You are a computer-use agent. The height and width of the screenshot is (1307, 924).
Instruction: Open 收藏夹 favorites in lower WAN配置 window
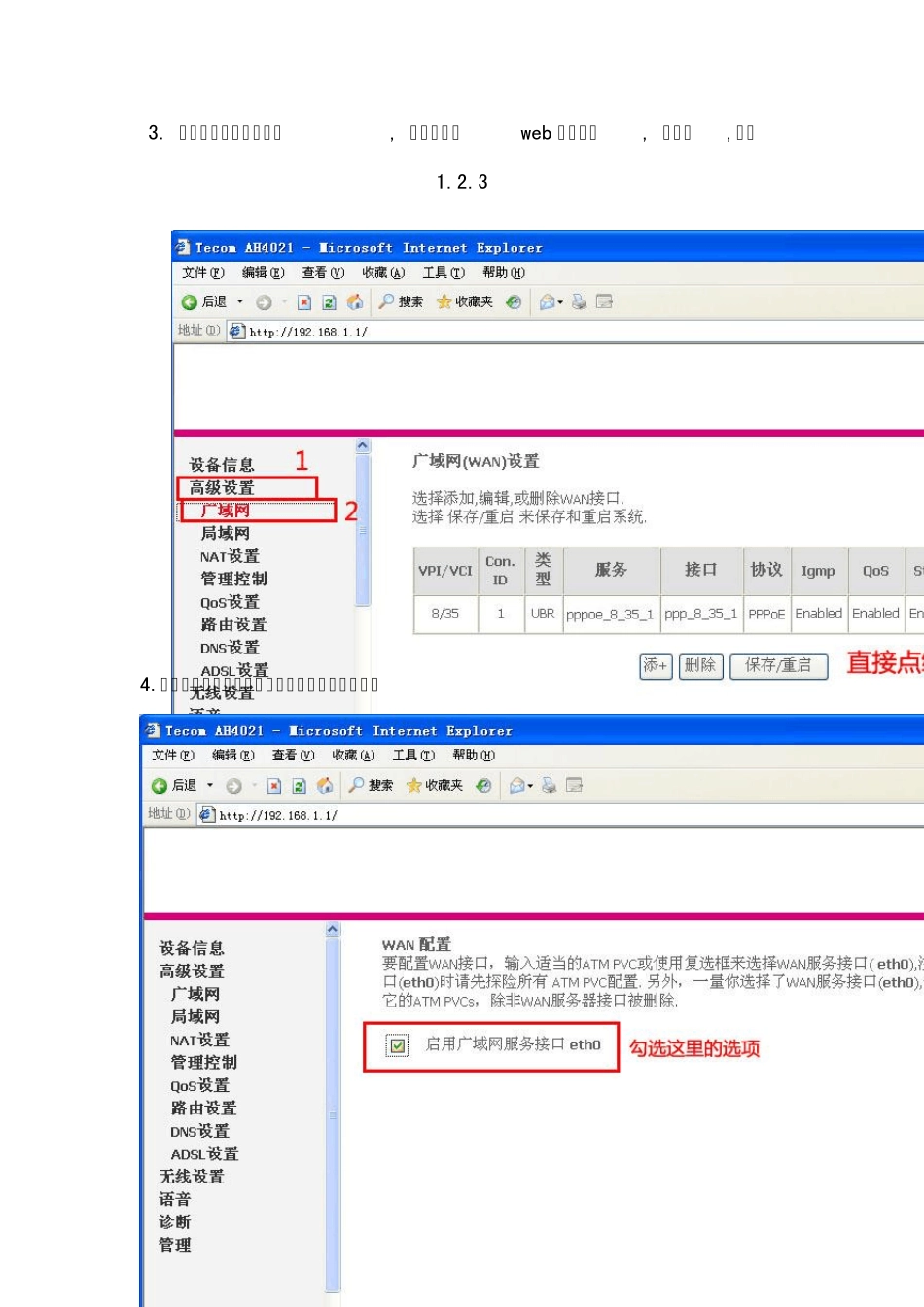click(x=435, y=786)
